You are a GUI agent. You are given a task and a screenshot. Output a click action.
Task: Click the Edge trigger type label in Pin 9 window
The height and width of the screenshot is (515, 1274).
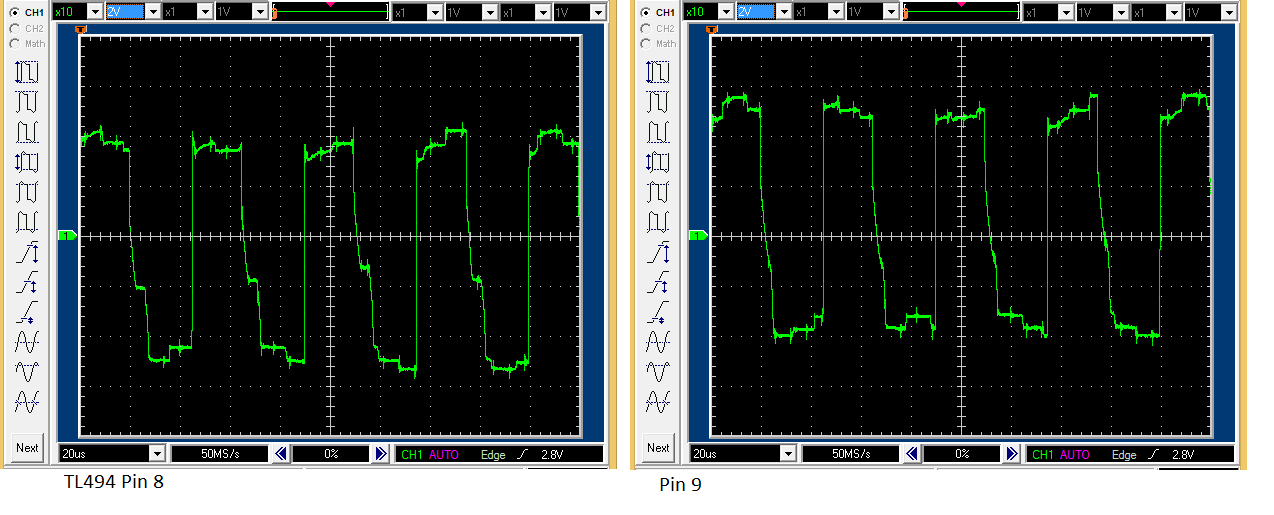click(x=1124, y=455)
